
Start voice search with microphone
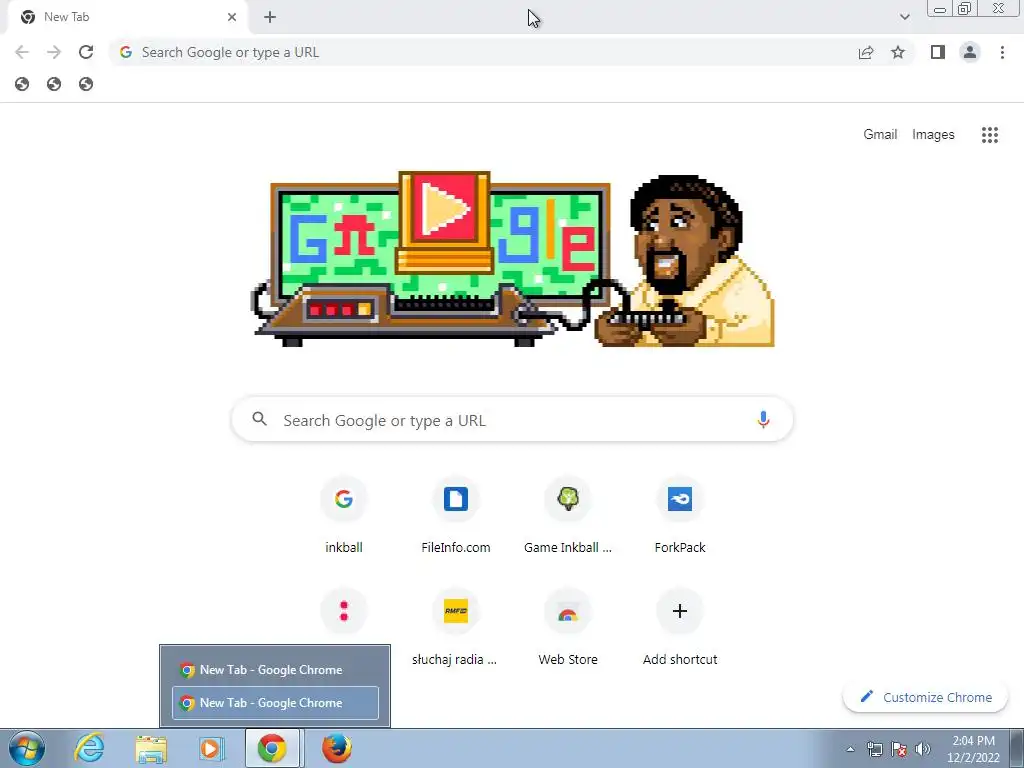point(763,419)
